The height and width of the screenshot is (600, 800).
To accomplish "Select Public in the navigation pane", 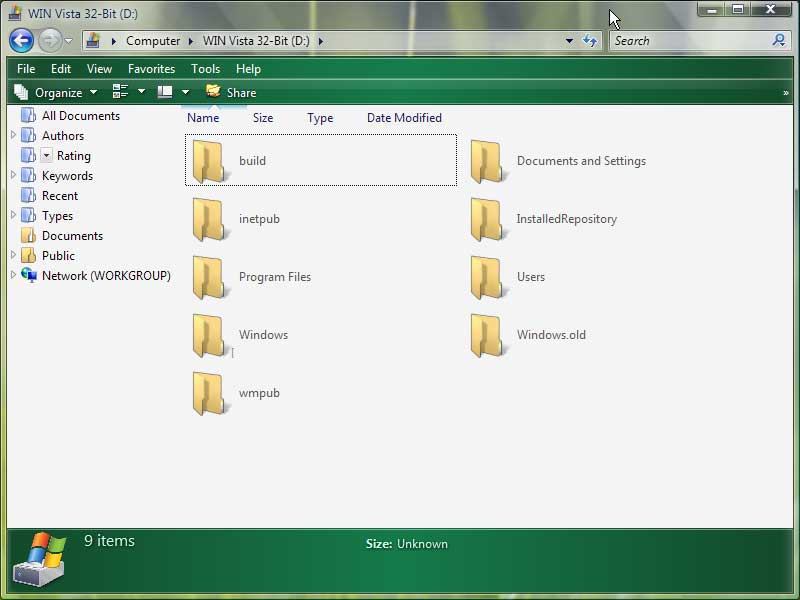I will pos(58,256).
